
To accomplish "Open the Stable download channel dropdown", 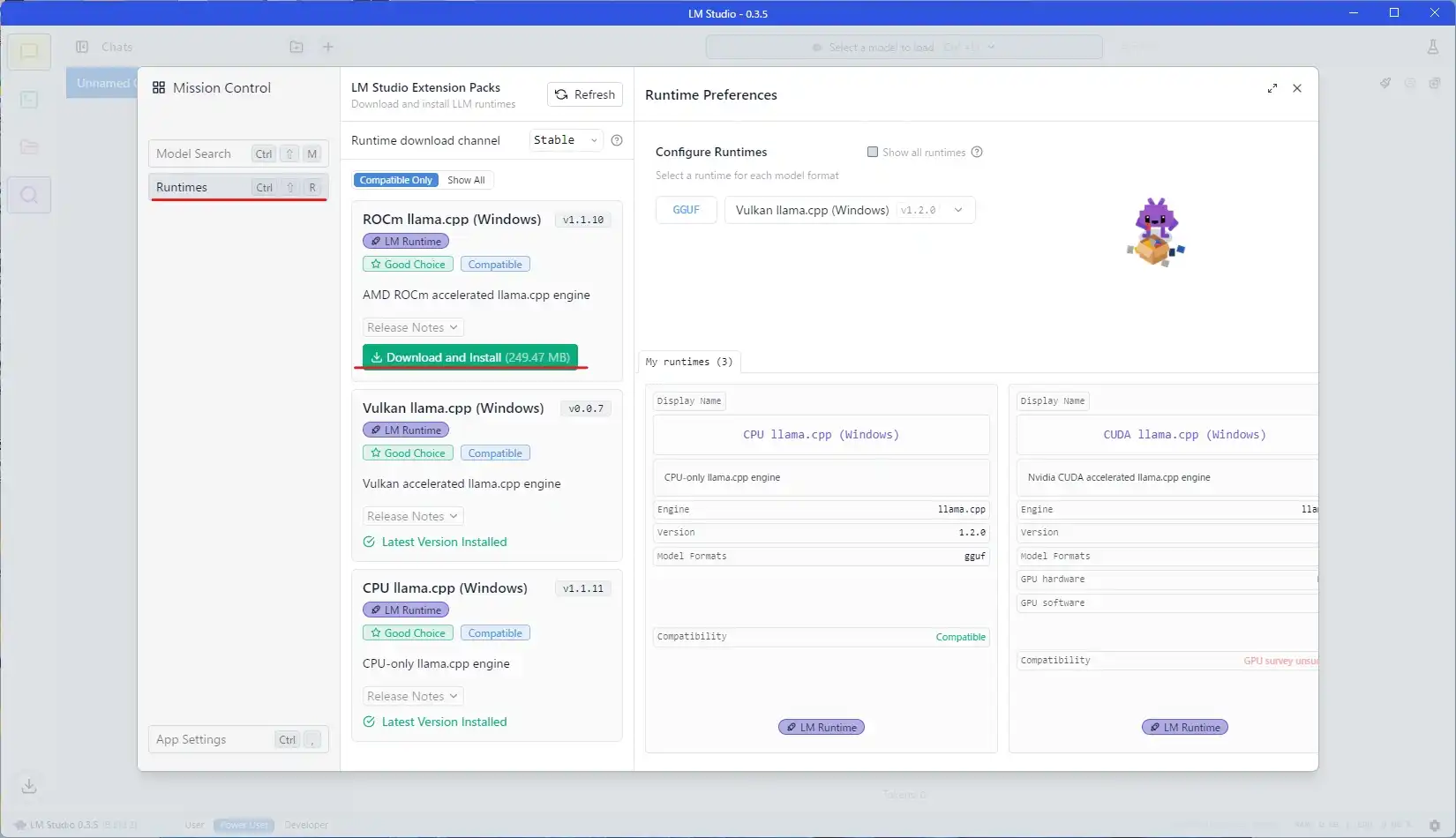I will [566, 140].
